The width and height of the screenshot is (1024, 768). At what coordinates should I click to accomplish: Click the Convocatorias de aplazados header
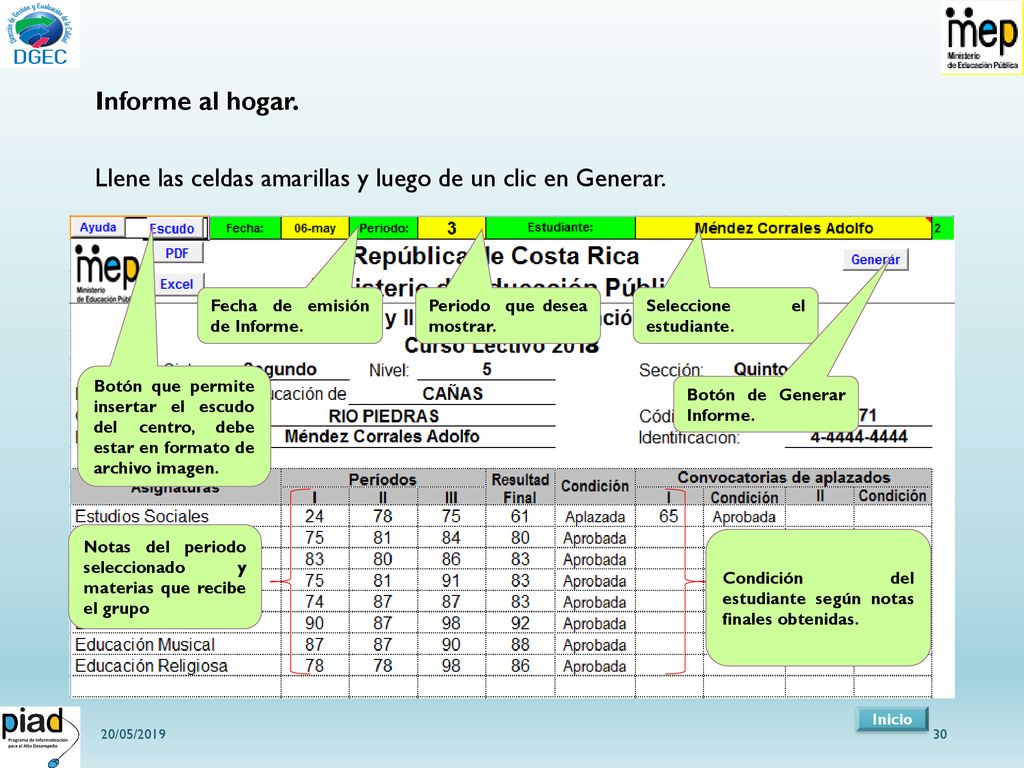point(784,477)
